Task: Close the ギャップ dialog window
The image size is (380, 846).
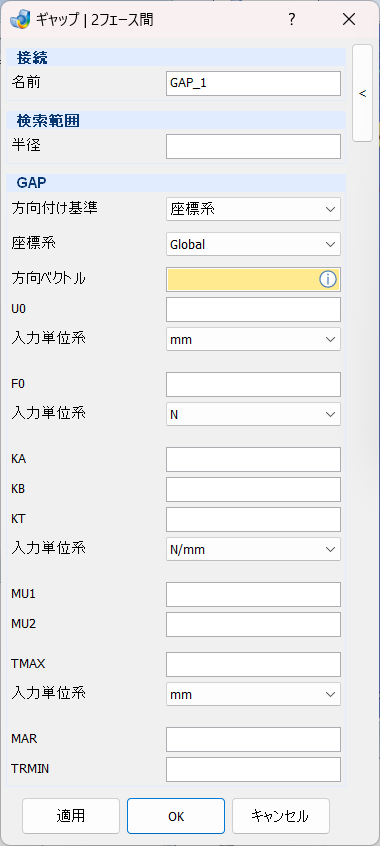Action: [349, 20]
